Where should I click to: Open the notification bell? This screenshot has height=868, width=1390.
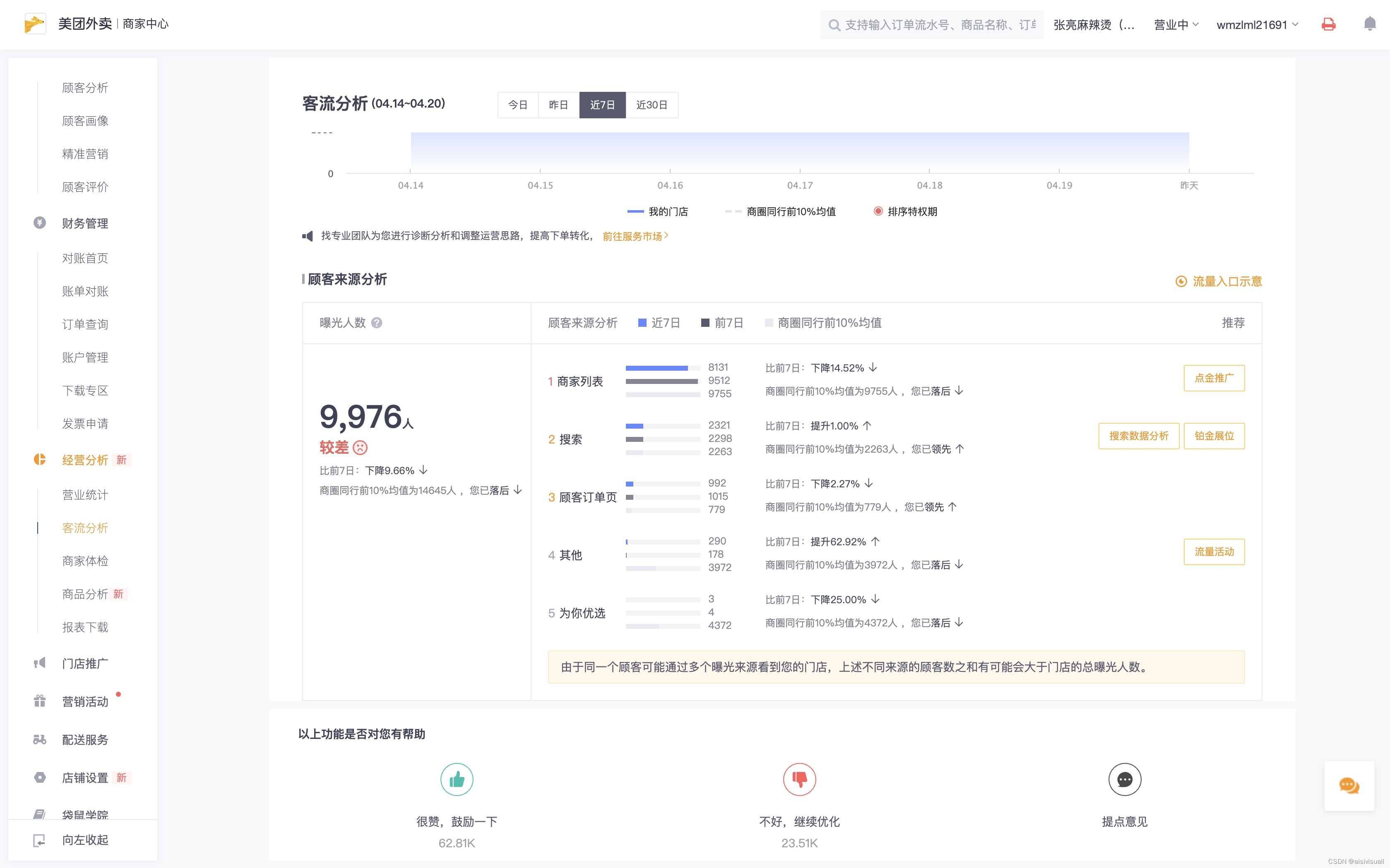point(1370,24)
